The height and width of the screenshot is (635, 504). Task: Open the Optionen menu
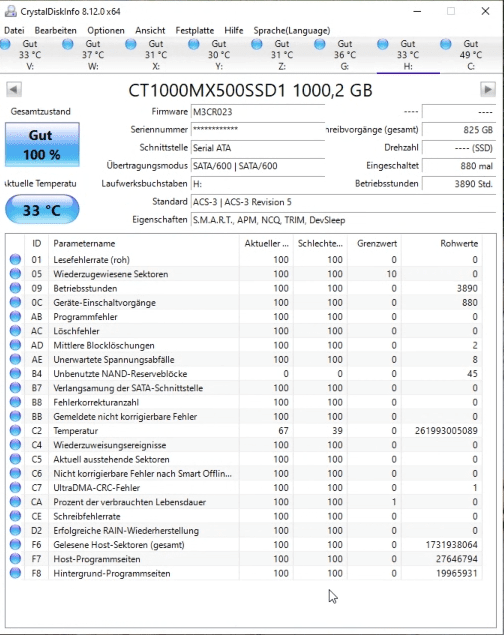tap(106, 30)
